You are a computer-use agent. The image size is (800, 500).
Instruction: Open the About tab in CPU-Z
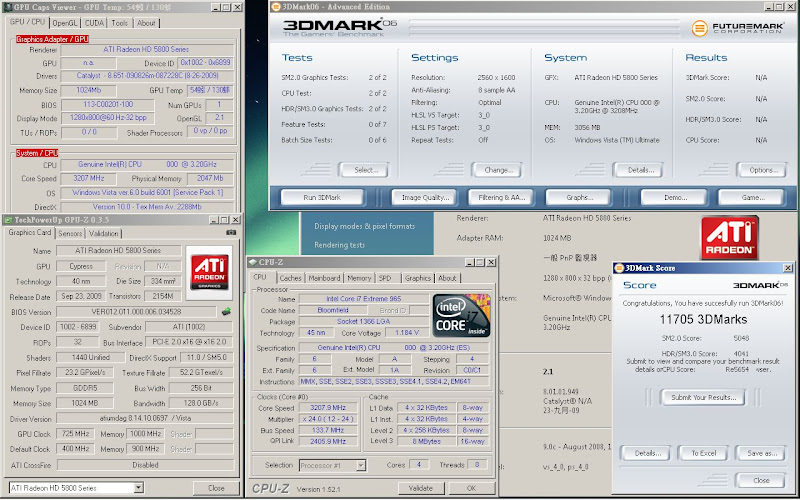coord(447,278)
